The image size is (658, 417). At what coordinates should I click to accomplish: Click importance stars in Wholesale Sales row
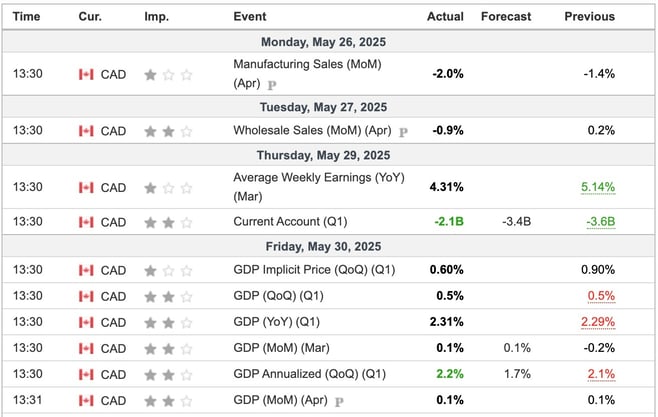tap(168, 132)
